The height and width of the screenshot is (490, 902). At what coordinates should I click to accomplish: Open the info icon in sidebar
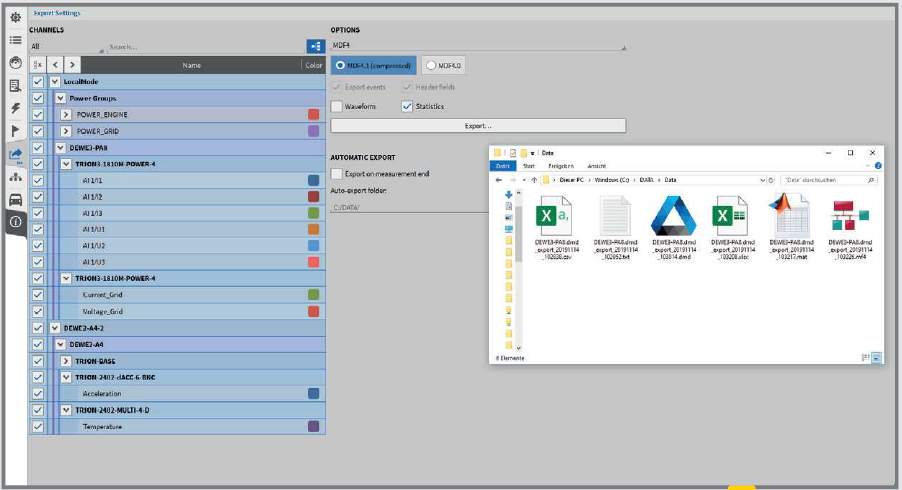[15, 221]
